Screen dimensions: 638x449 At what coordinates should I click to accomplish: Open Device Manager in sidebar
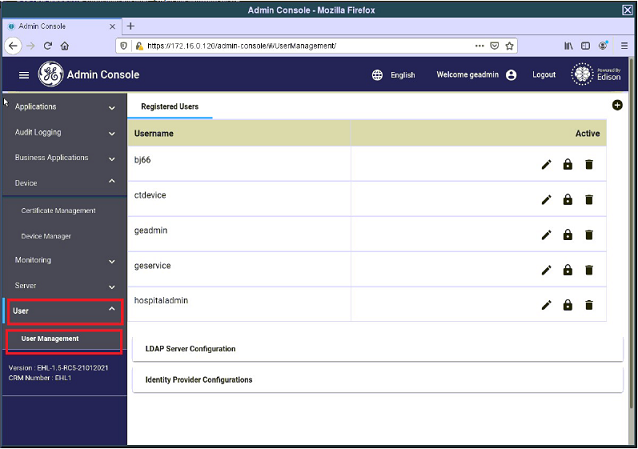click(x=46, y=236)
